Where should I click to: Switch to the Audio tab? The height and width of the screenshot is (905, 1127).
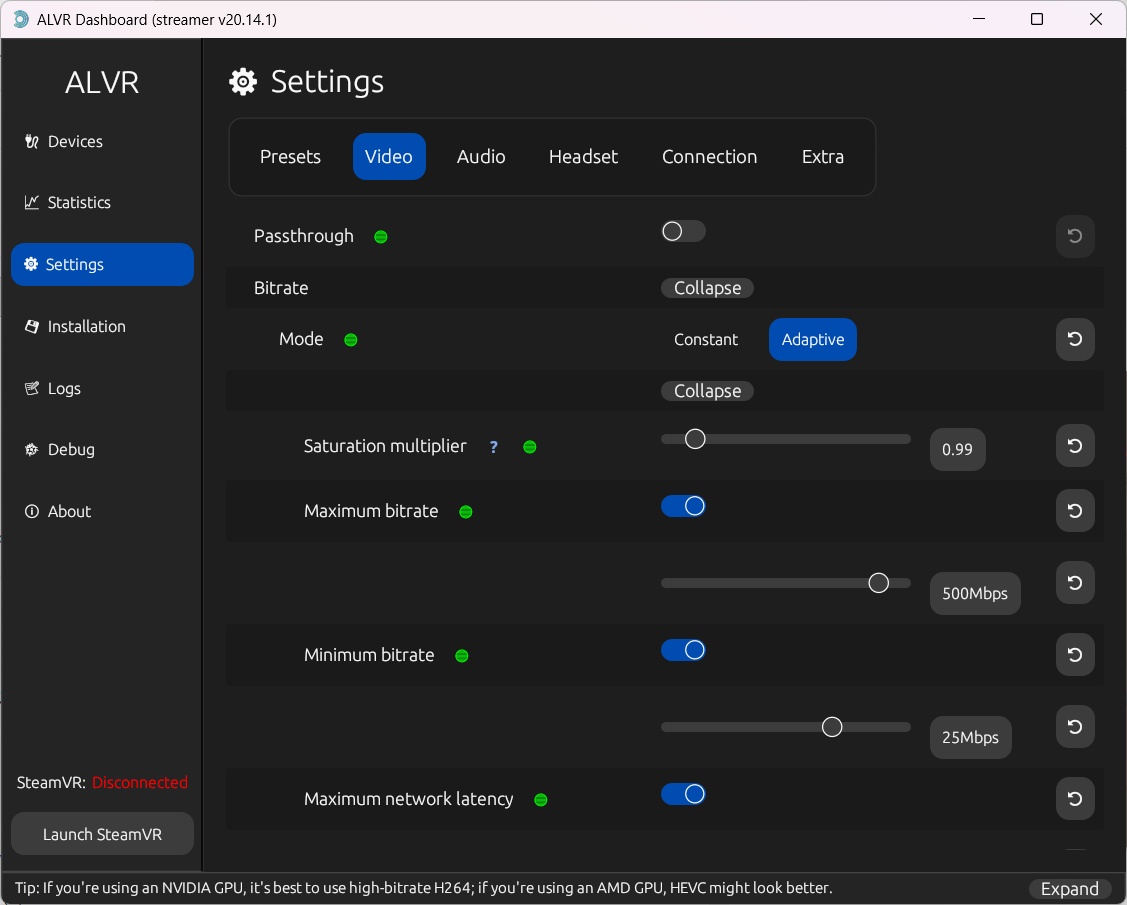tap(481, 157)
